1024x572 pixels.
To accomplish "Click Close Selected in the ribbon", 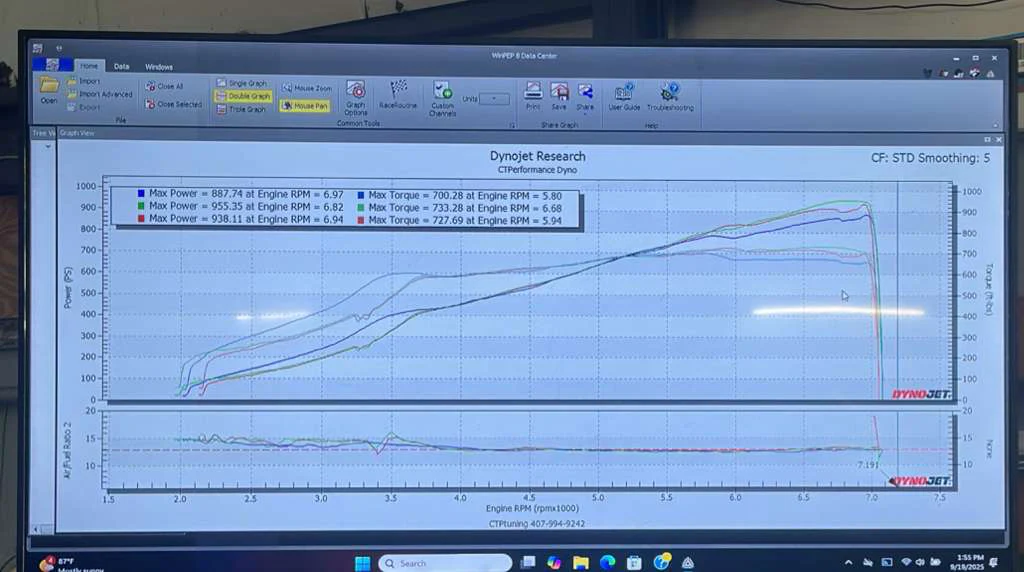I will (x=174, y=104).
